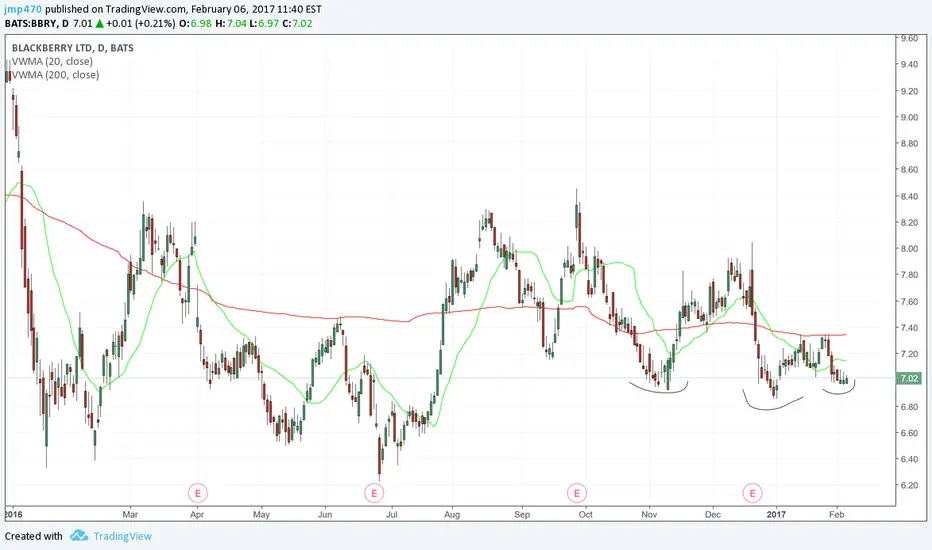
Task: Click the earnings marker before 2017
Action: 752,493
